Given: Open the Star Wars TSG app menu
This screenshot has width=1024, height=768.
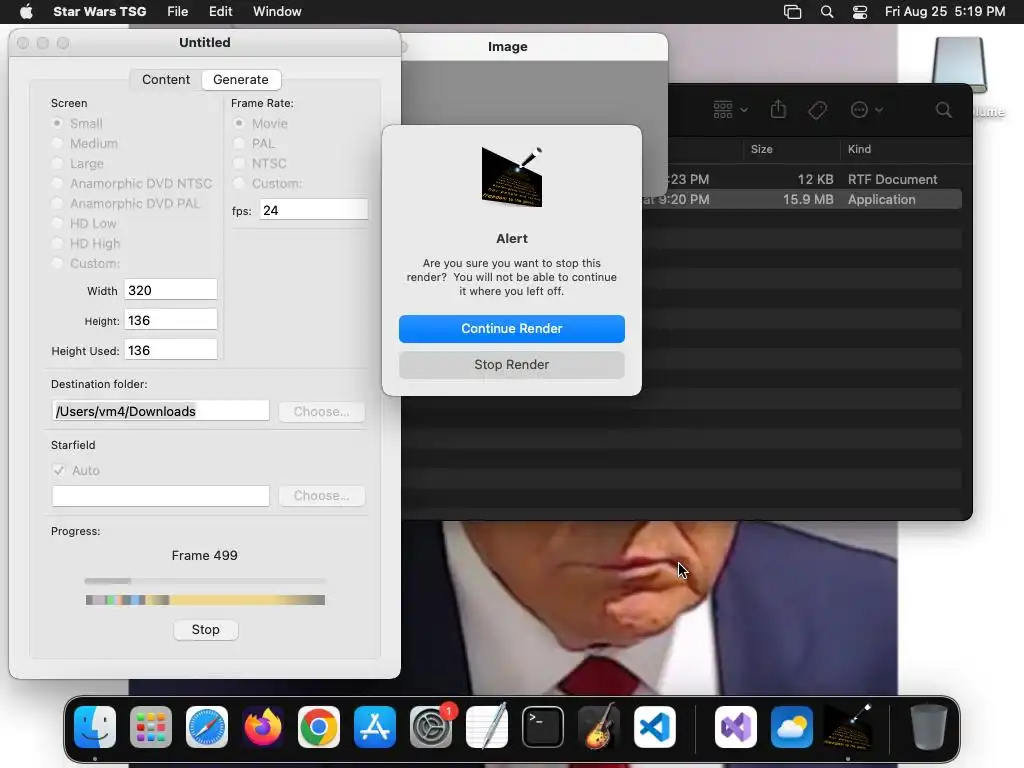Looking at the screenshot, I should pos(99,11).
